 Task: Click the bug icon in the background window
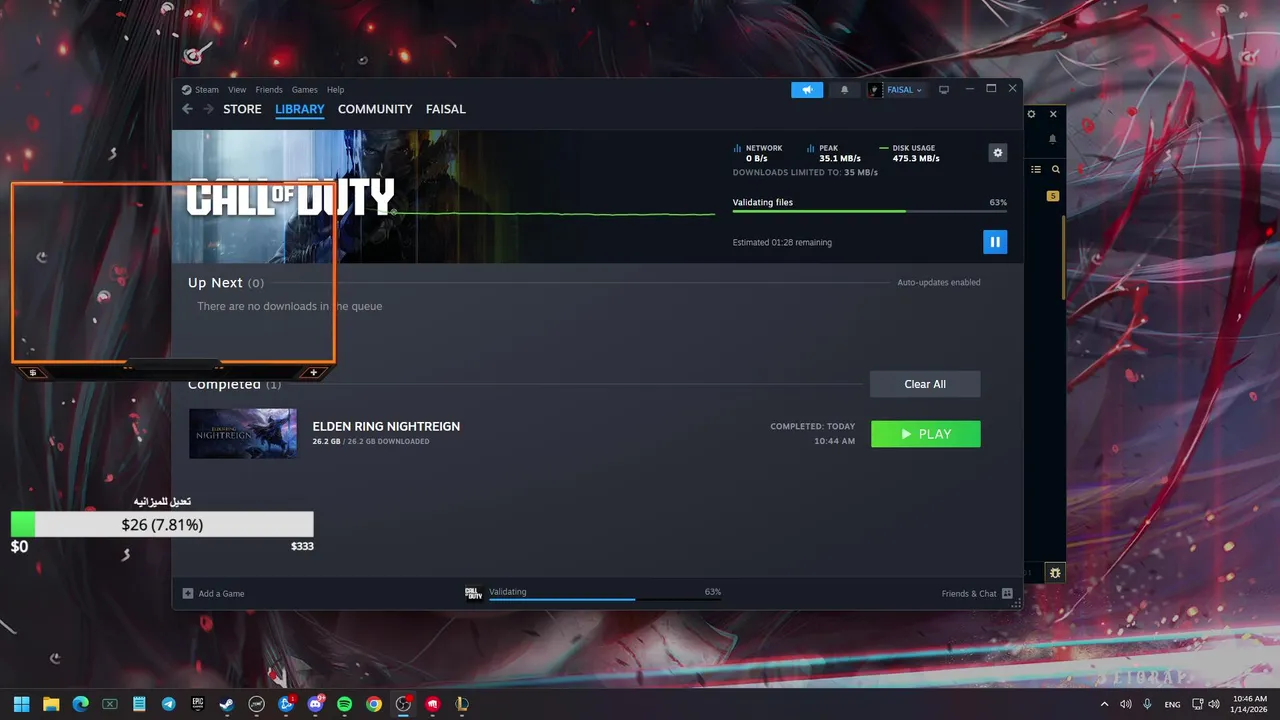(1055, 573)
